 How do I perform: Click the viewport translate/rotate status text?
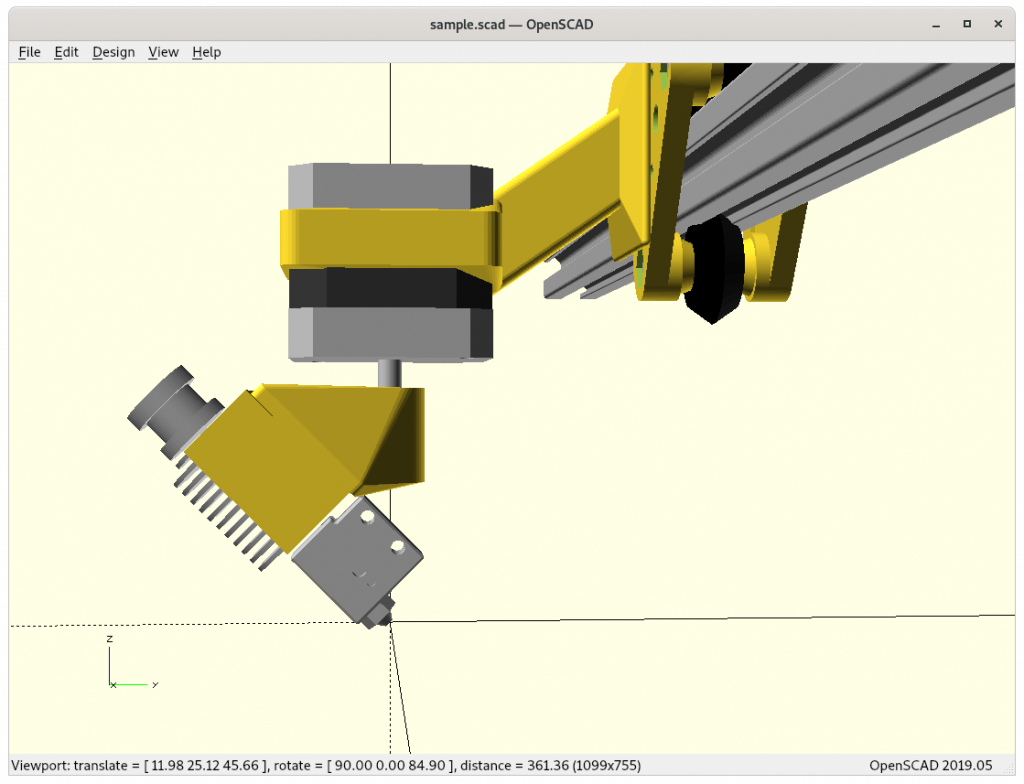point(326,766)
